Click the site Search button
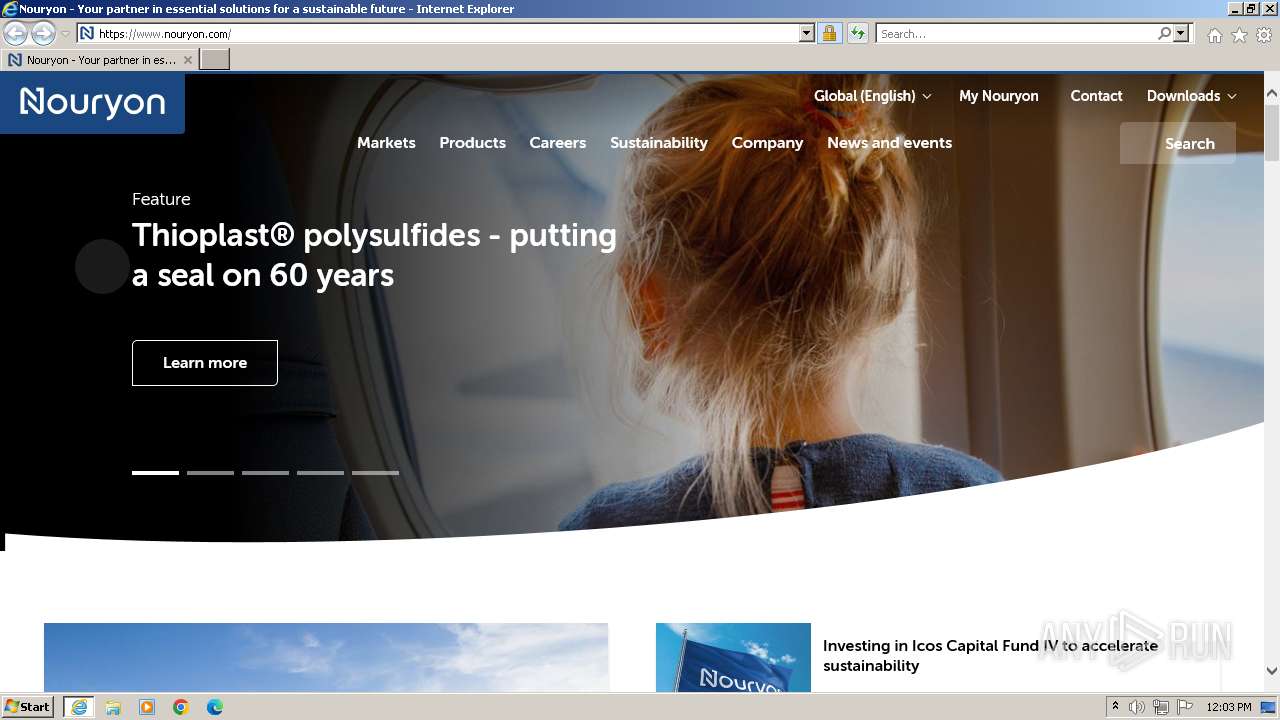Viewport: 1280px width, 720px height. (1178, 143)
